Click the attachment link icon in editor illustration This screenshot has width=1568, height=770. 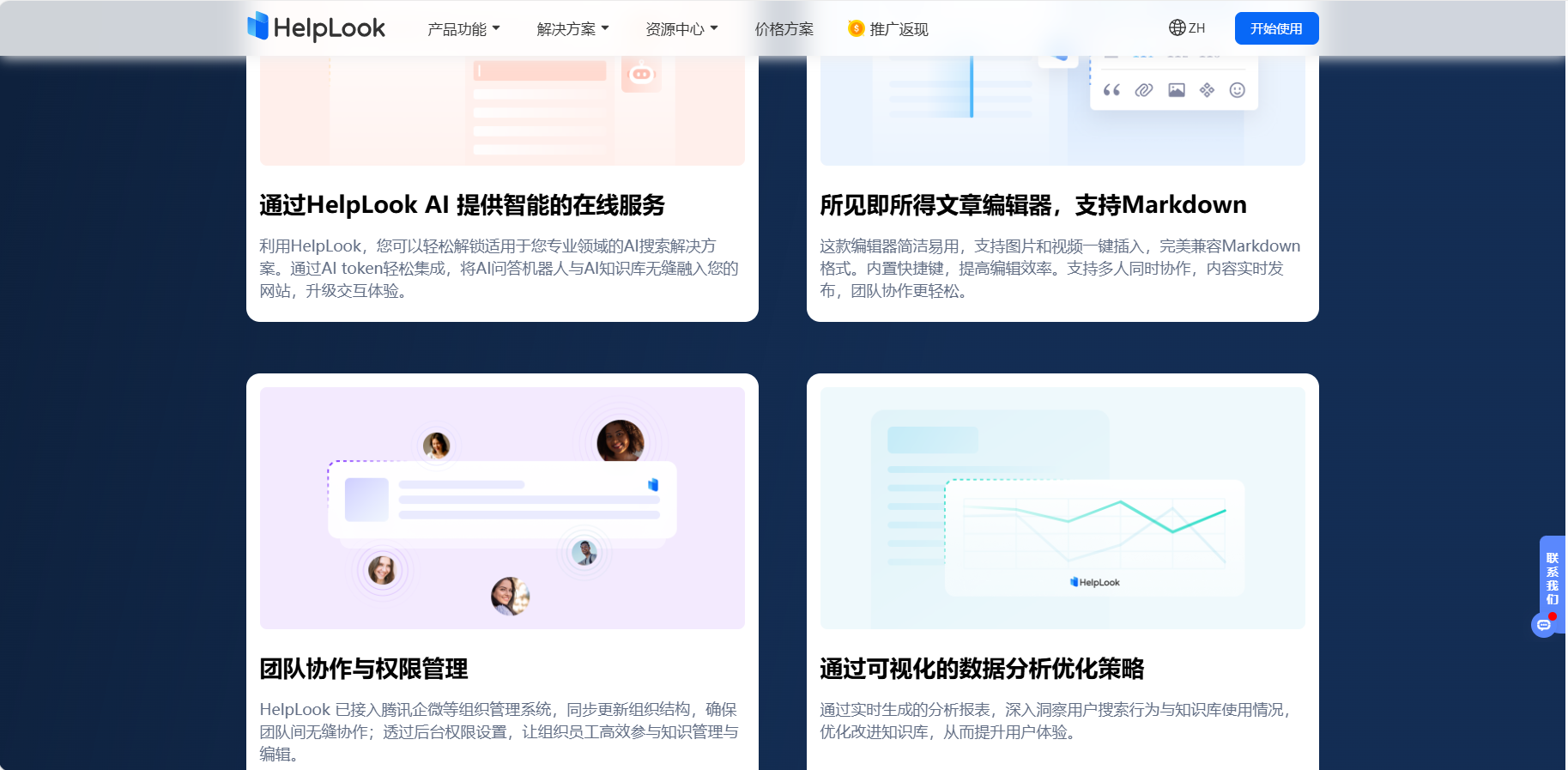coord(1143,90)
